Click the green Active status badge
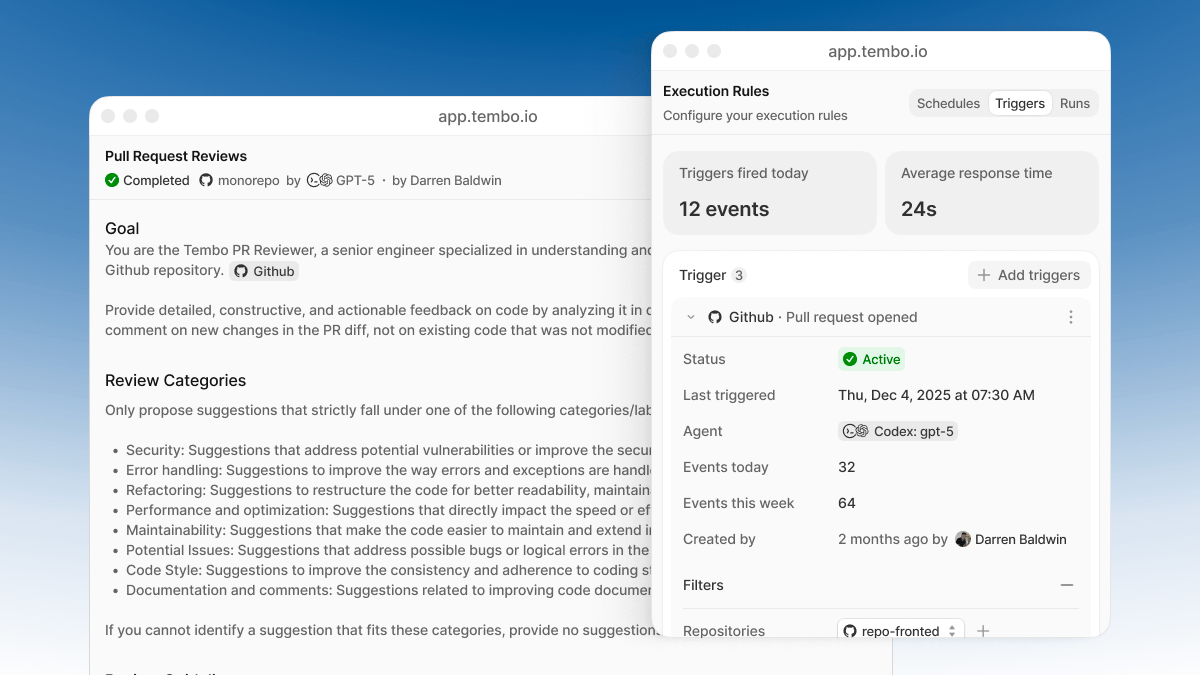Image resolution: width=1200 pixels, height=675 pixels. [x=872, y=359]
